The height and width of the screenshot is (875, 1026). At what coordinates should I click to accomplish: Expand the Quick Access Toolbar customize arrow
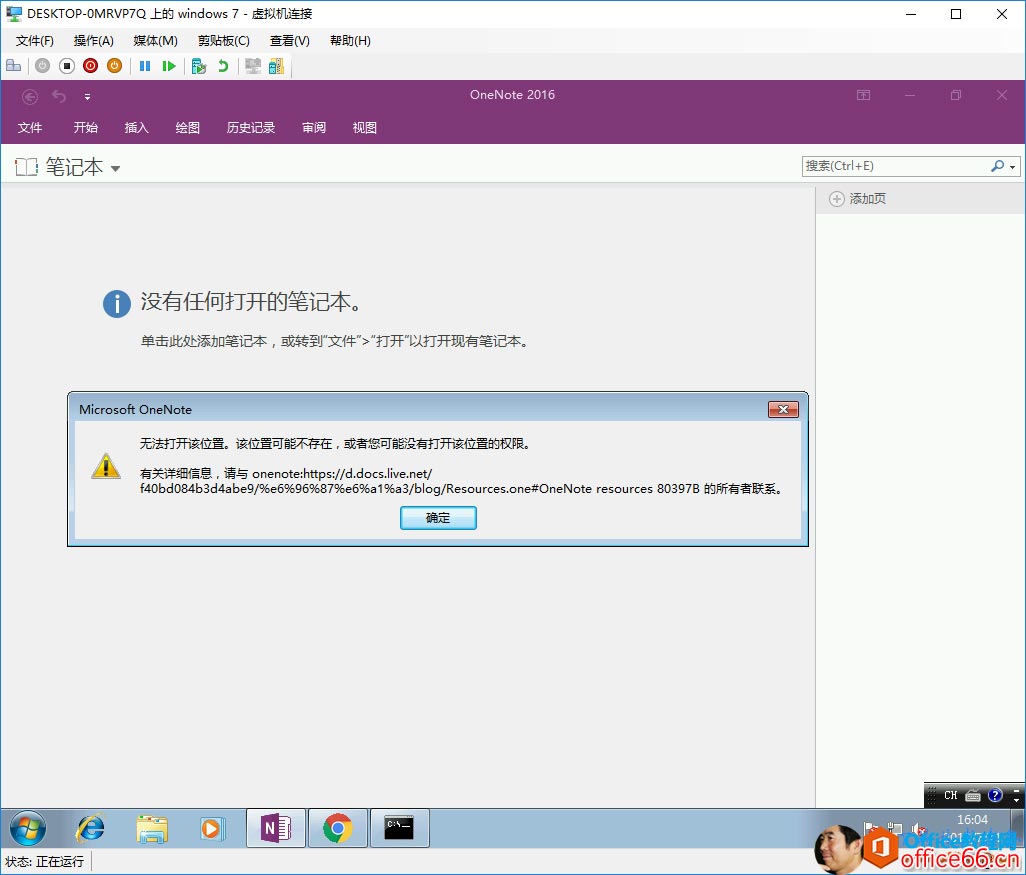click(x=87, y=97)
